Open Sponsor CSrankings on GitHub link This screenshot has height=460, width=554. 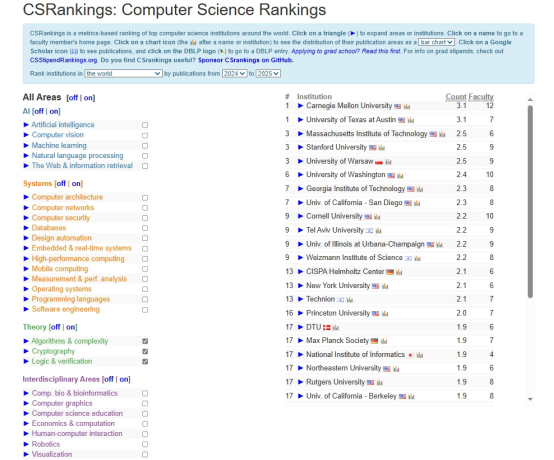tap(246, 60)
